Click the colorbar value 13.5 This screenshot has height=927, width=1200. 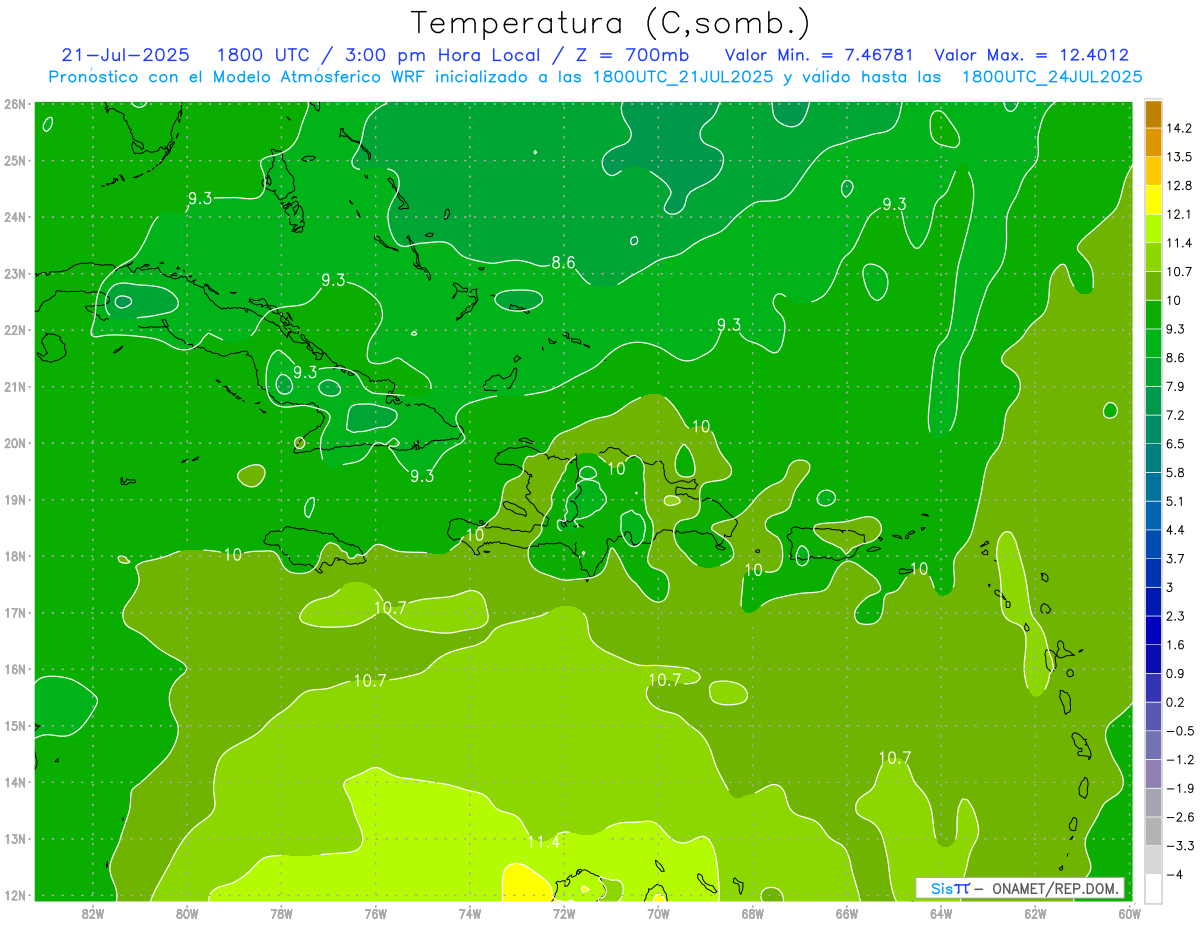click(1179, 157)
